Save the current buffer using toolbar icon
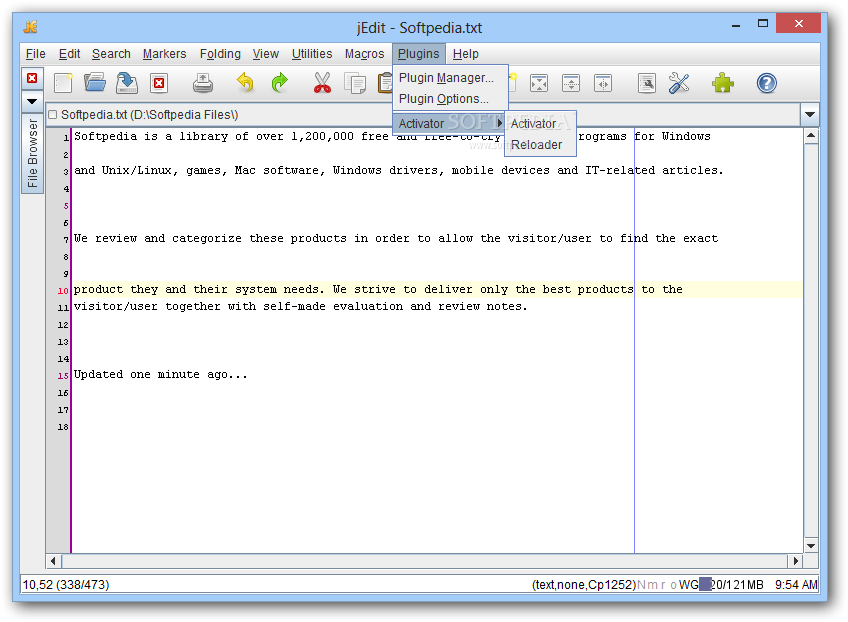The image size is (848, 622). tap(127, 83)
